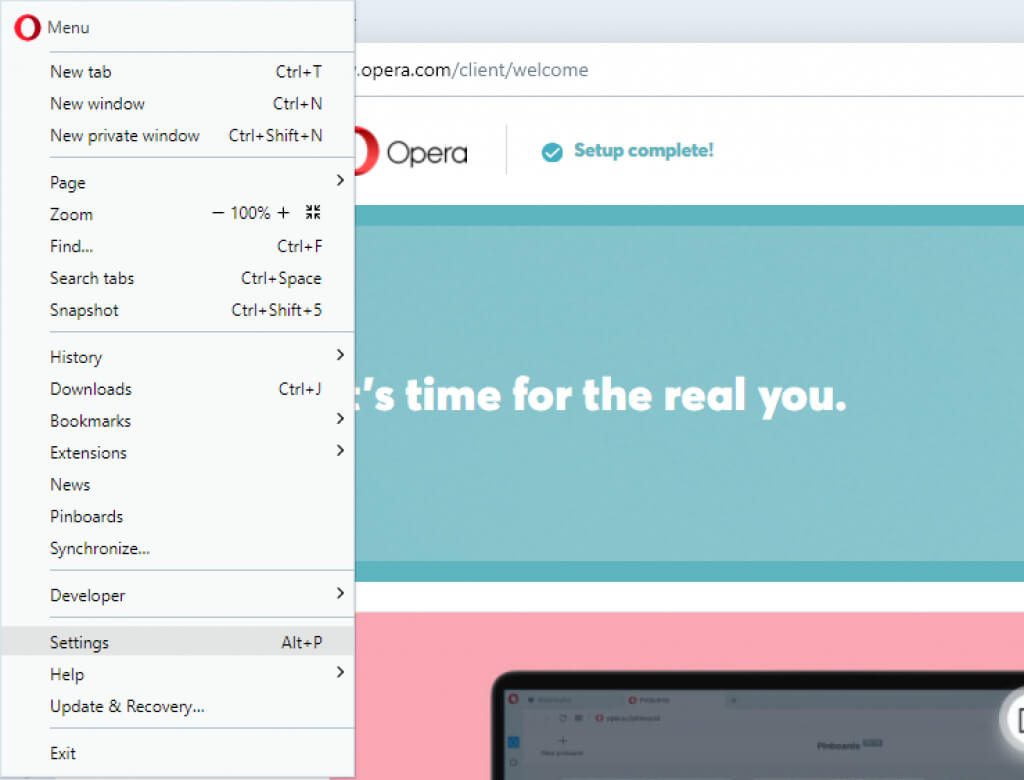Click the Opera logo menu icon

click(27, 27)
